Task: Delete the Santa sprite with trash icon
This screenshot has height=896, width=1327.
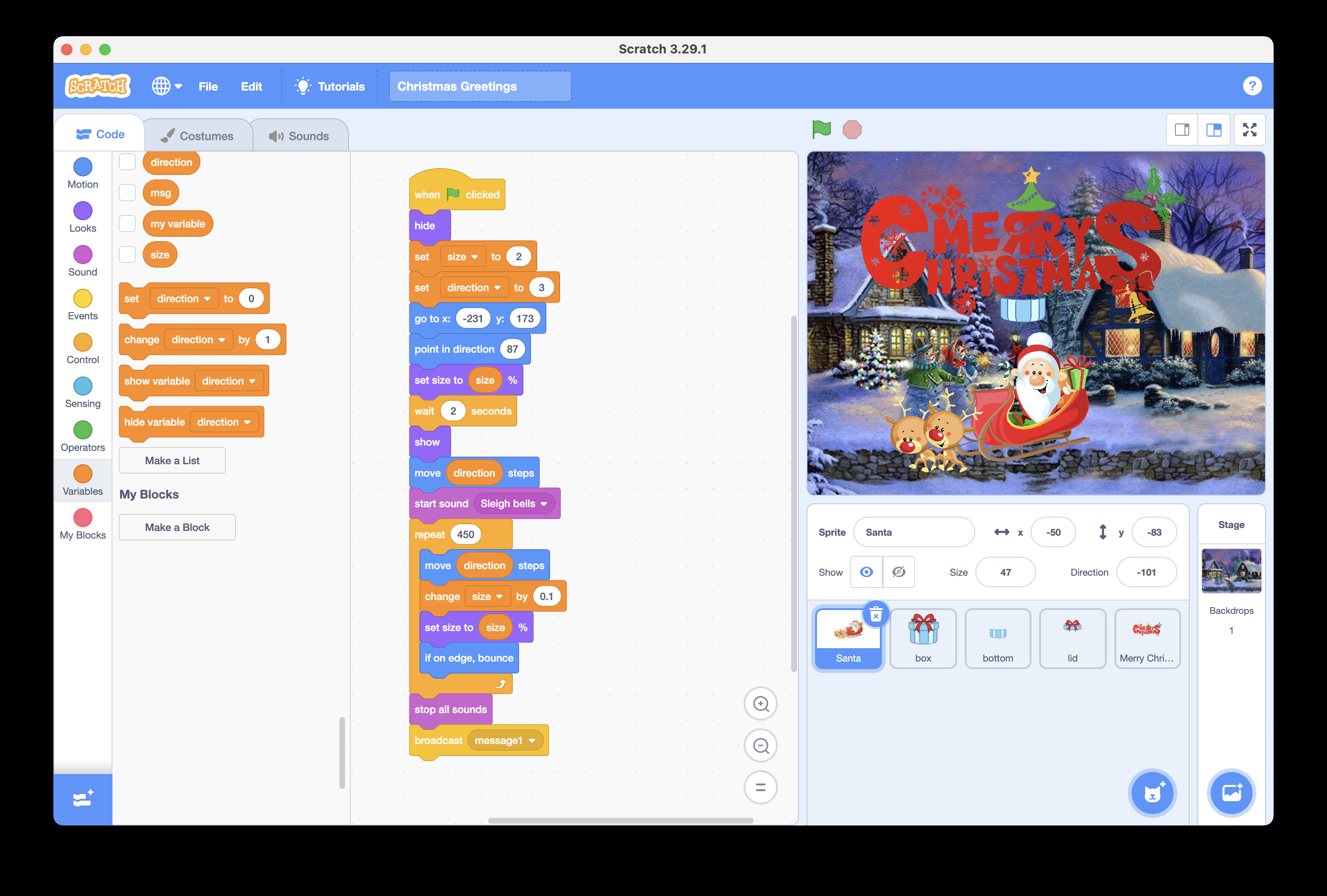Action: [x=876, y=614]
